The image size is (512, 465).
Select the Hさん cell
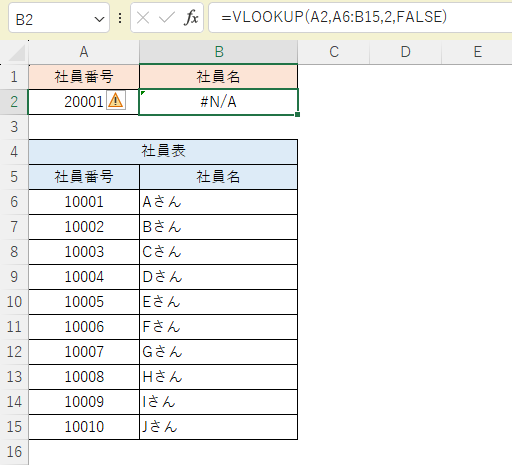pyautogui.click(x=218, y=377)
